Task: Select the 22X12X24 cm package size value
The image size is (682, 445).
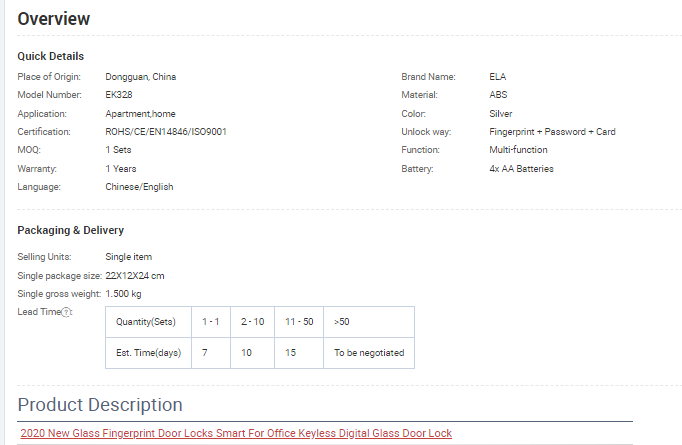Action: click(x=135, y=275)
